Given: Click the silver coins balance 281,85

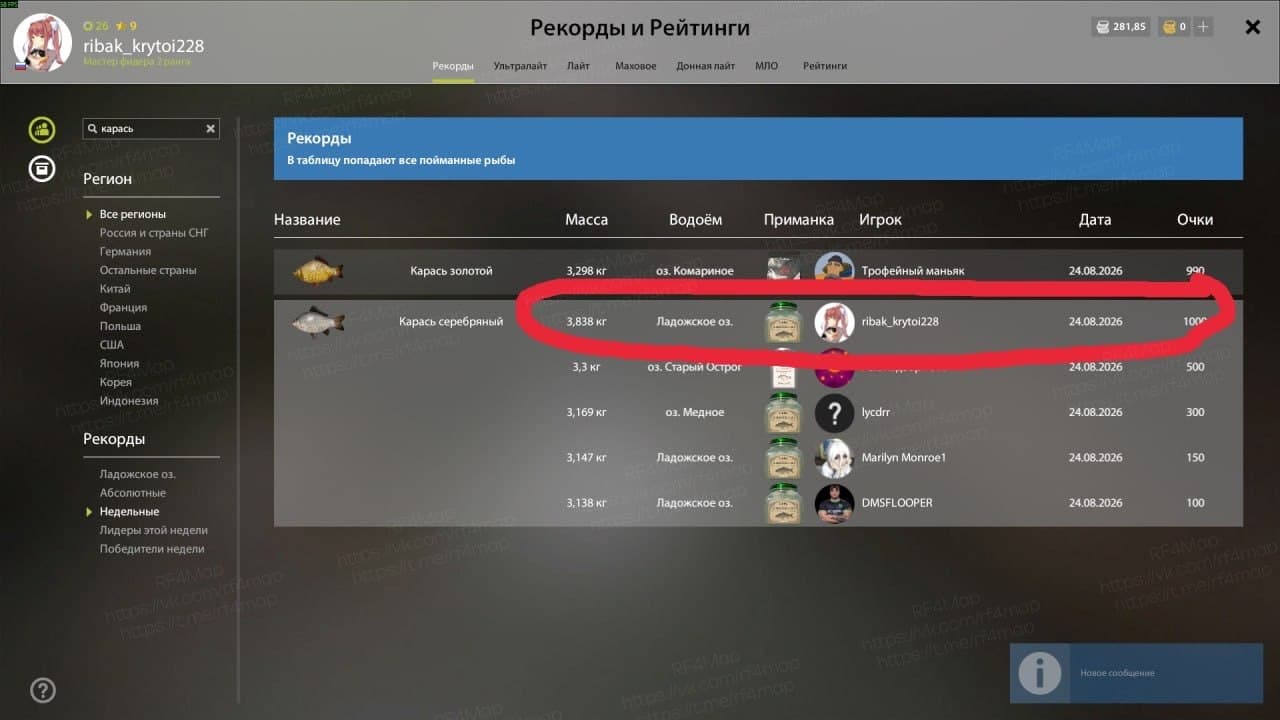Looking at the screenshot, I should click(x=1121, y=27).
